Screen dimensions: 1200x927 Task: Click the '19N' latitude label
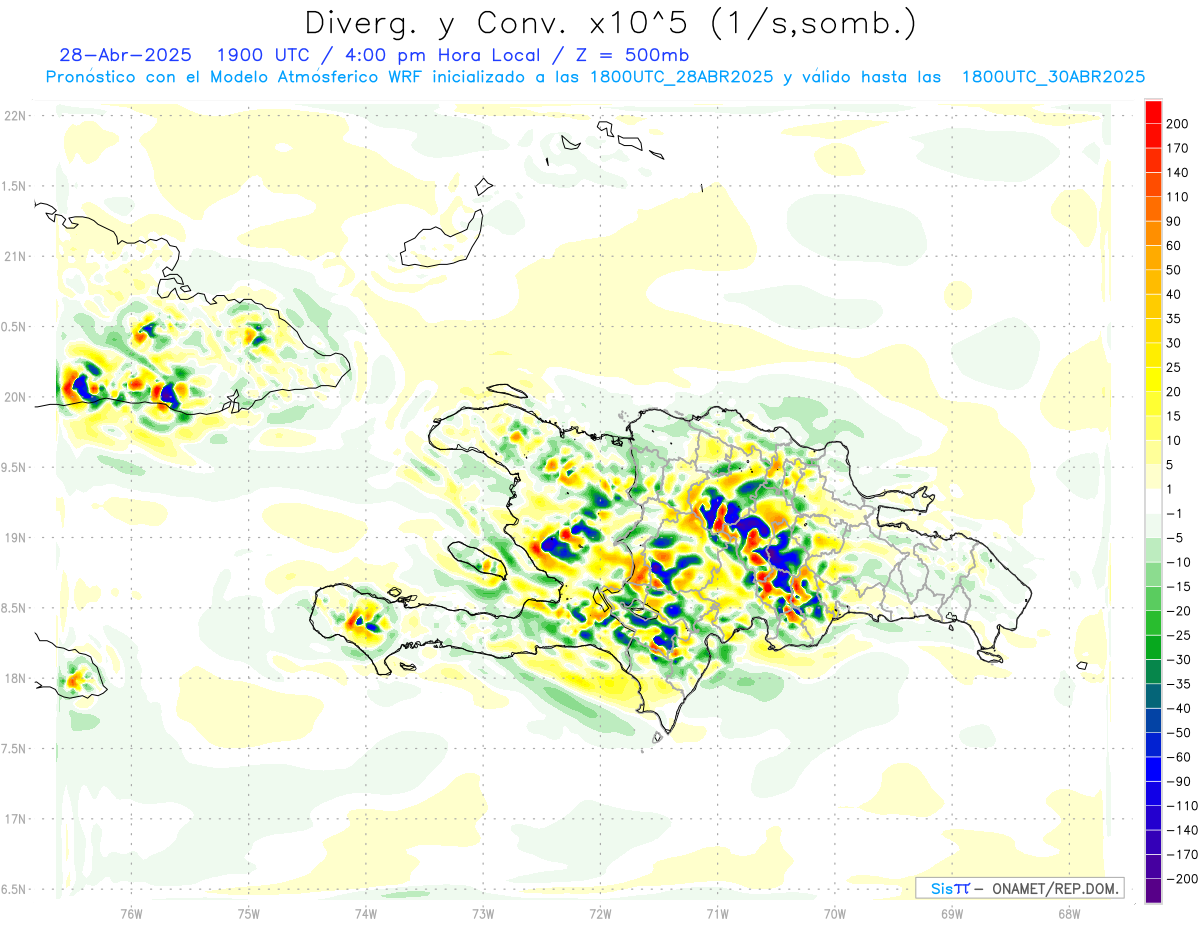15,537
